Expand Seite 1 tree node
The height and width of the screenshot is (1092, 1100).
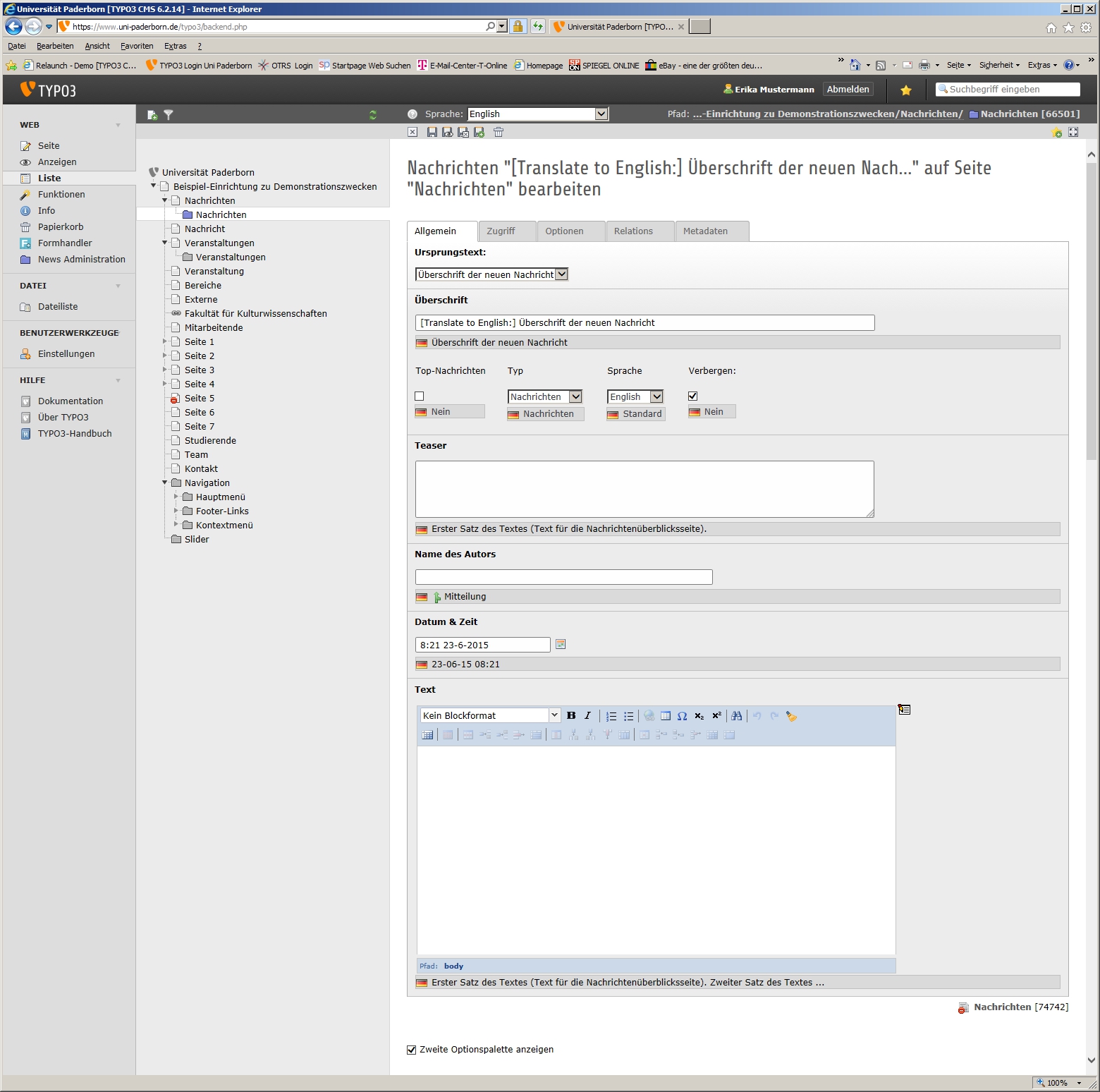[x=165, y=341]
